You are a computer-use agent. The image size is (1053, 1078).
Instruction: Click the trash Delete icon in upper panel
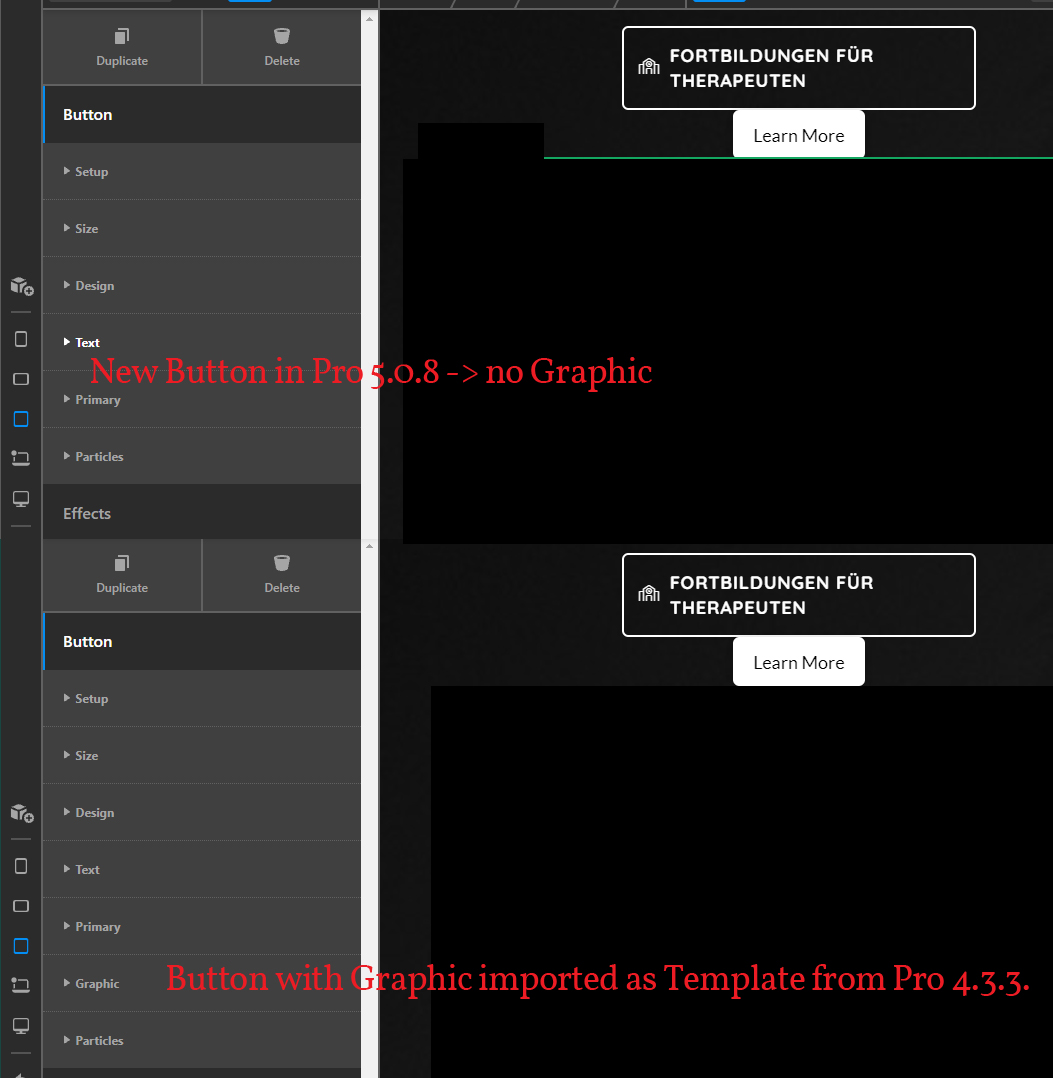pos(281,37)
